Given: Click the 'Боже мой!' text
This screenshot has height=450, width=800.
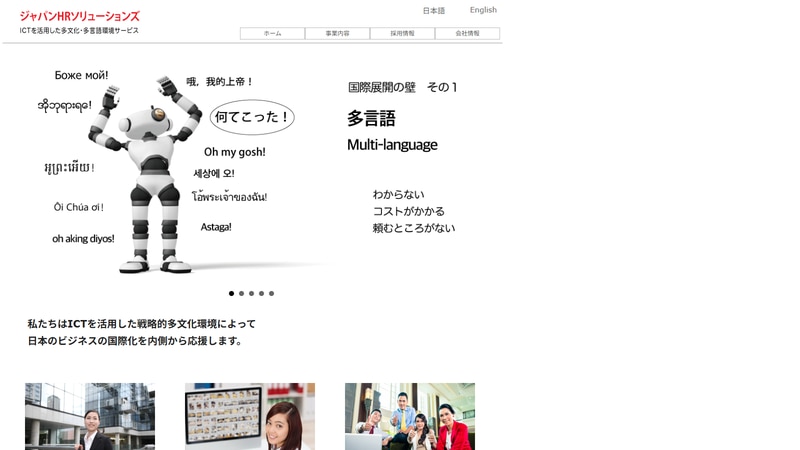Looking at the screenshot, I should tap(81, 76).
